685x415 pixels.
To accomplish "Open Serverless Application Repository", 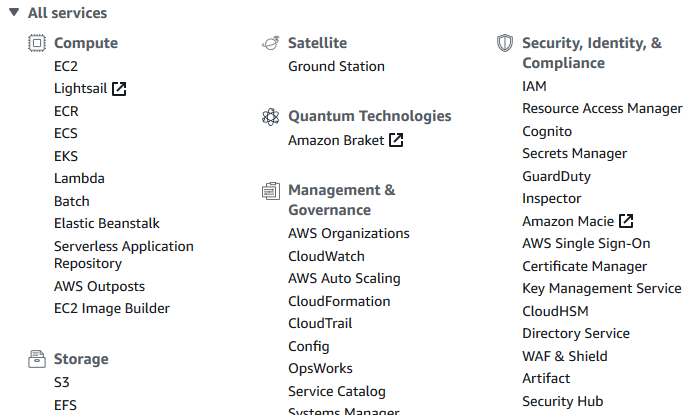I will tap(124, 255).
